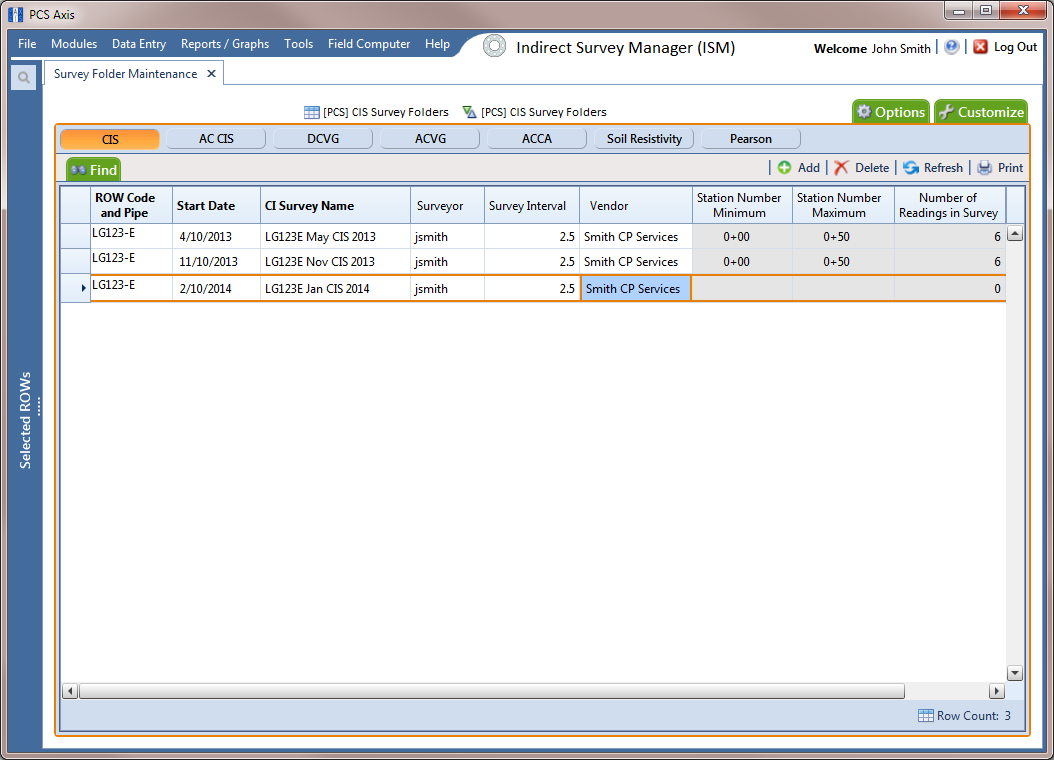Click the grid vertical scroll up arrow
Screen dimensions: 1054x760
point(1015,233)
